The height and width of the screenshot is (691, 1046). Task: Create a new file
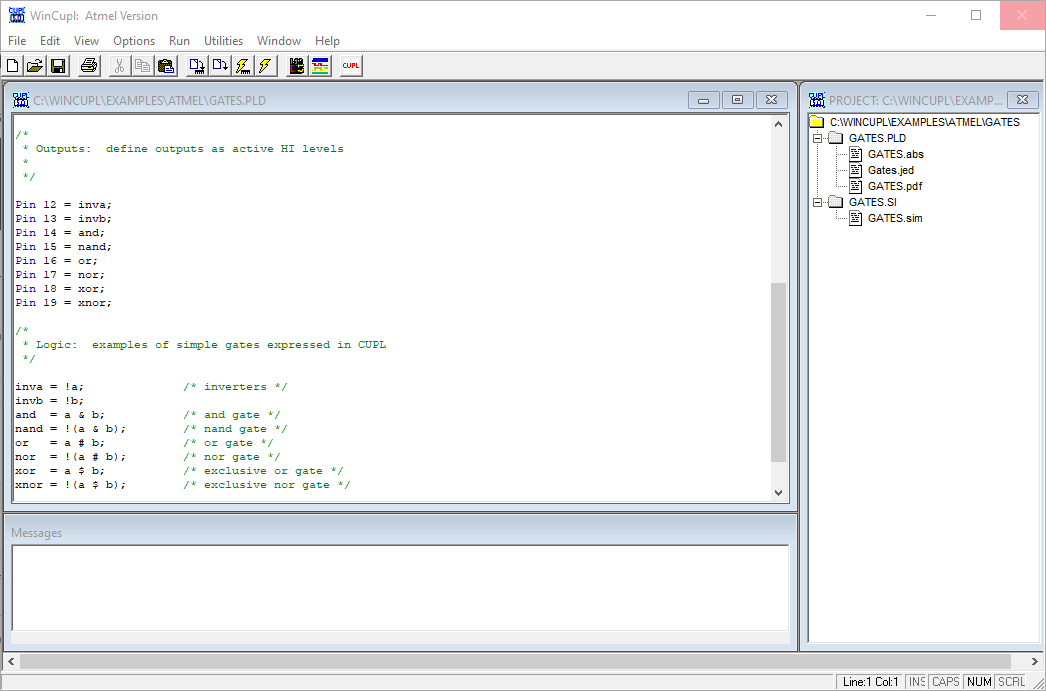click(x=13, y=65)
